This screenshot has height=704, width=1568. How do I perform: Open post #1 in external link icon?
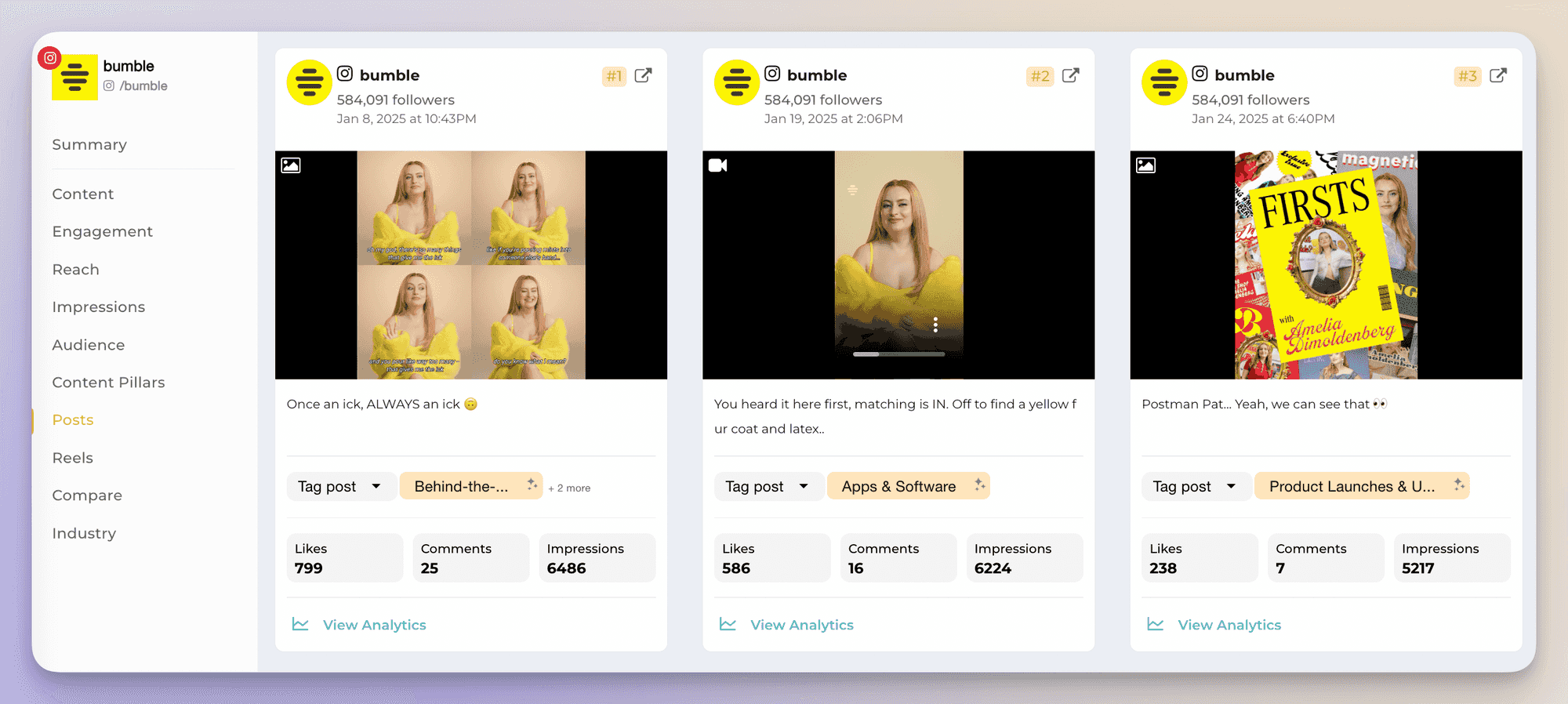[x=643, y=75]
